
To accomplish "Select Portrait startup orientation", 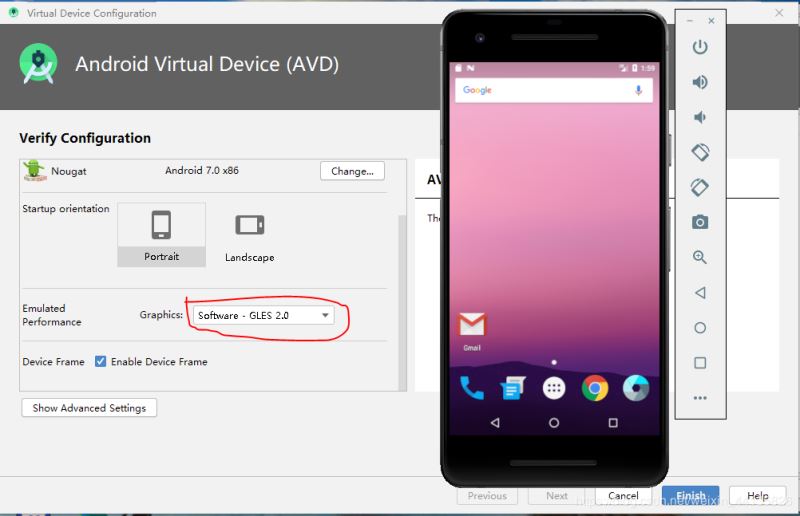I will [162, 235].
